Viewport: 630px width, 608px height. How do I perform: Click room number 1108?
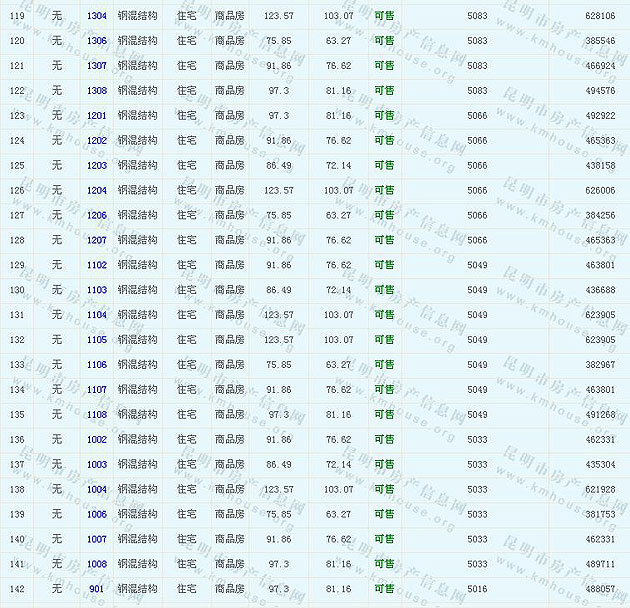point(97,415)
